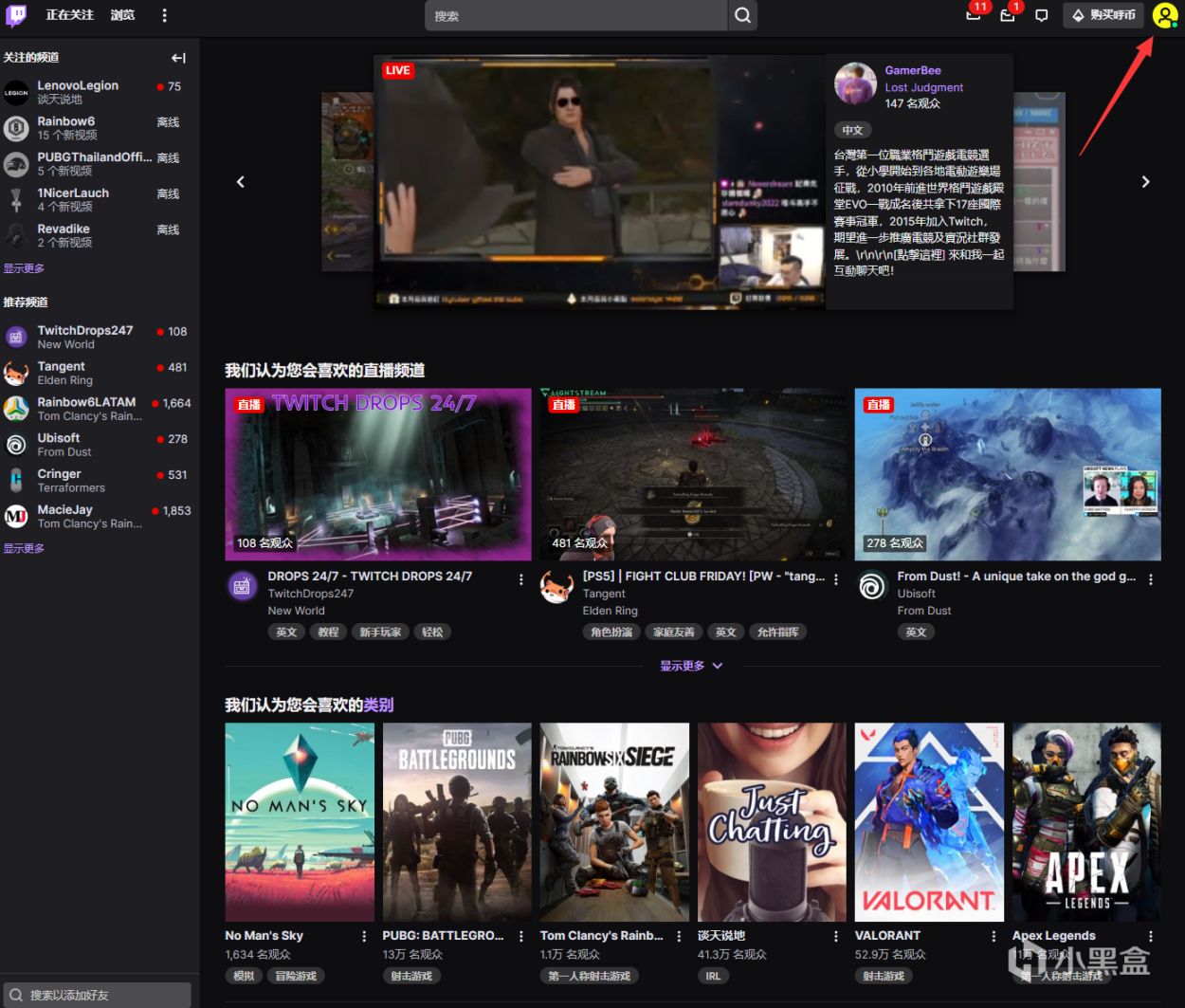
Task: Click the 中文 language tag on featured stream
Action: click(853, 130)
